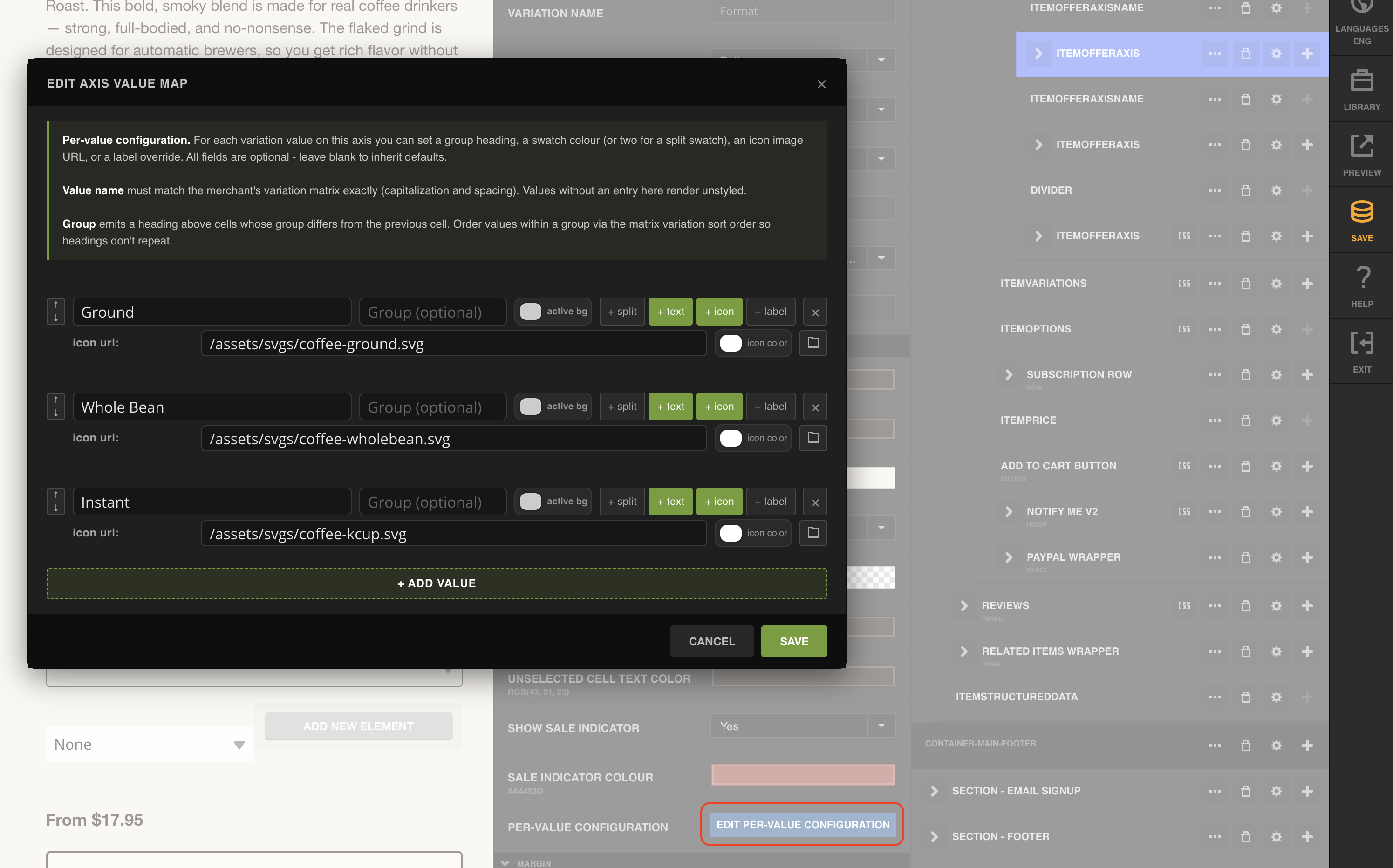Open the Library panel icon
The height and width of the screenshot is (868, 1393).
click(x=1361, y=81)
